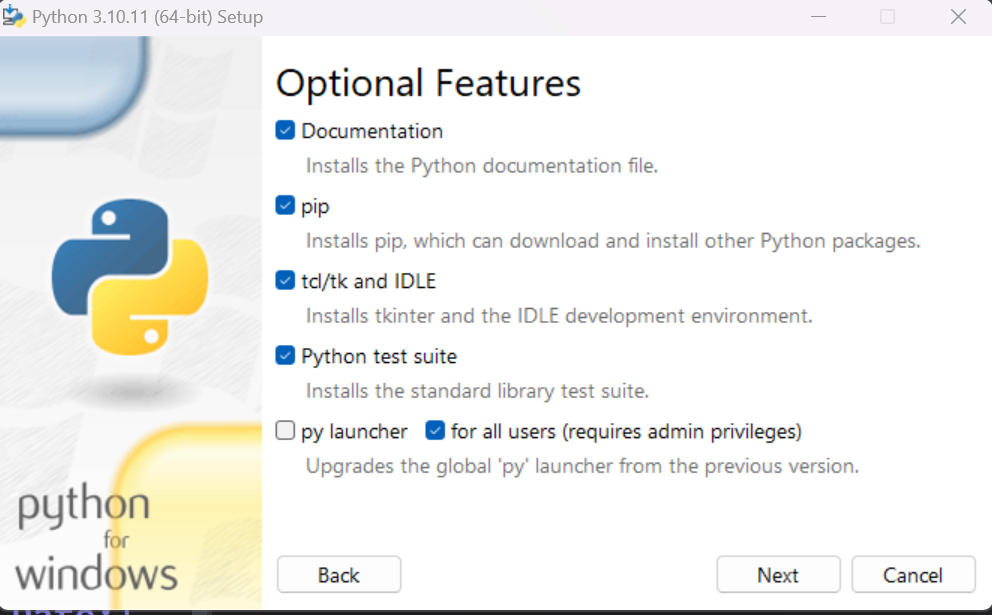The width and height of the screenshot is (992, 615).
Task: Disable the pip feature checkbox
Action: click(286, 206)
